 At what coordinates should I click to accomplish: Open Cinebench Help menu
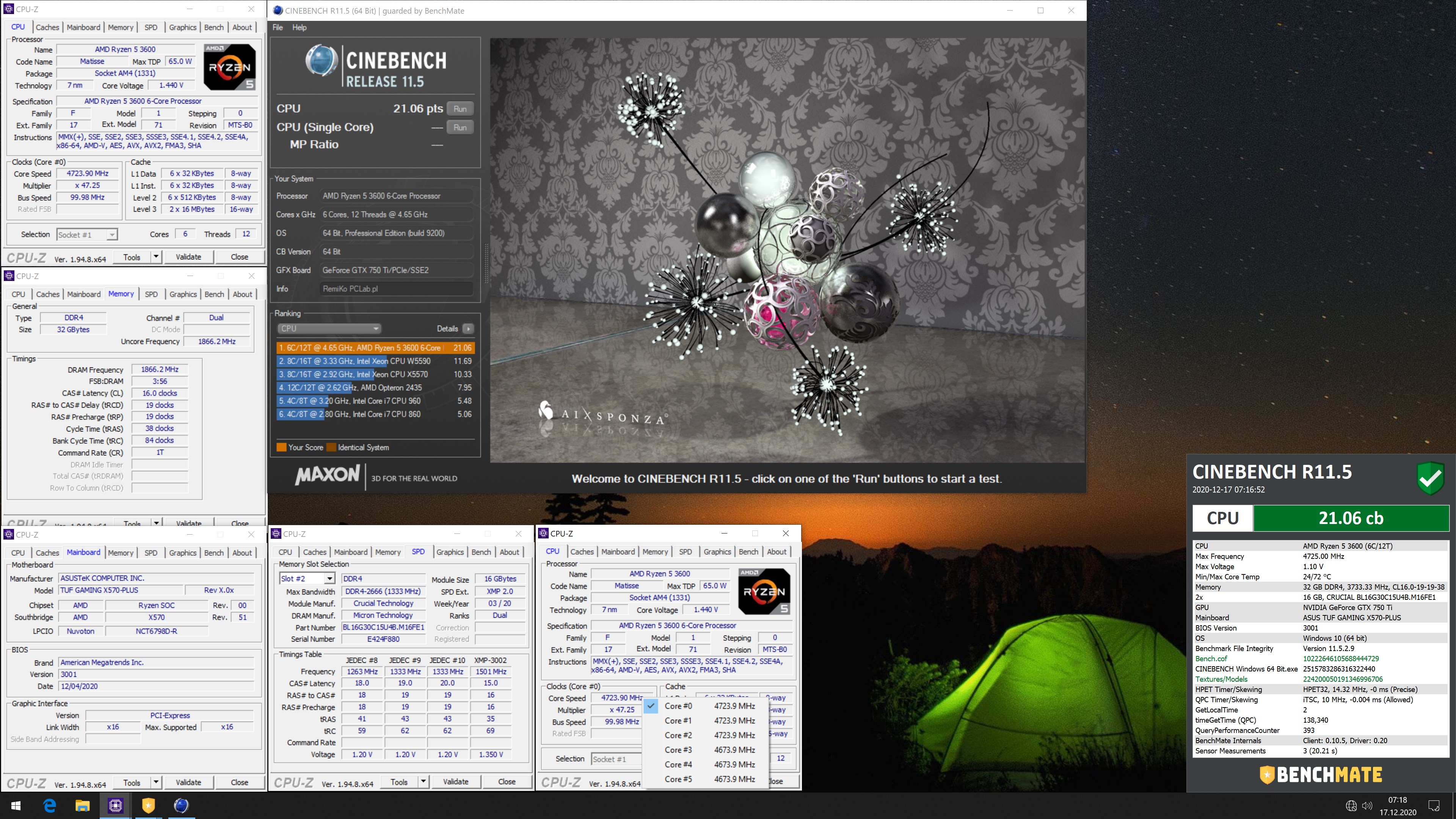click(300, 27)
